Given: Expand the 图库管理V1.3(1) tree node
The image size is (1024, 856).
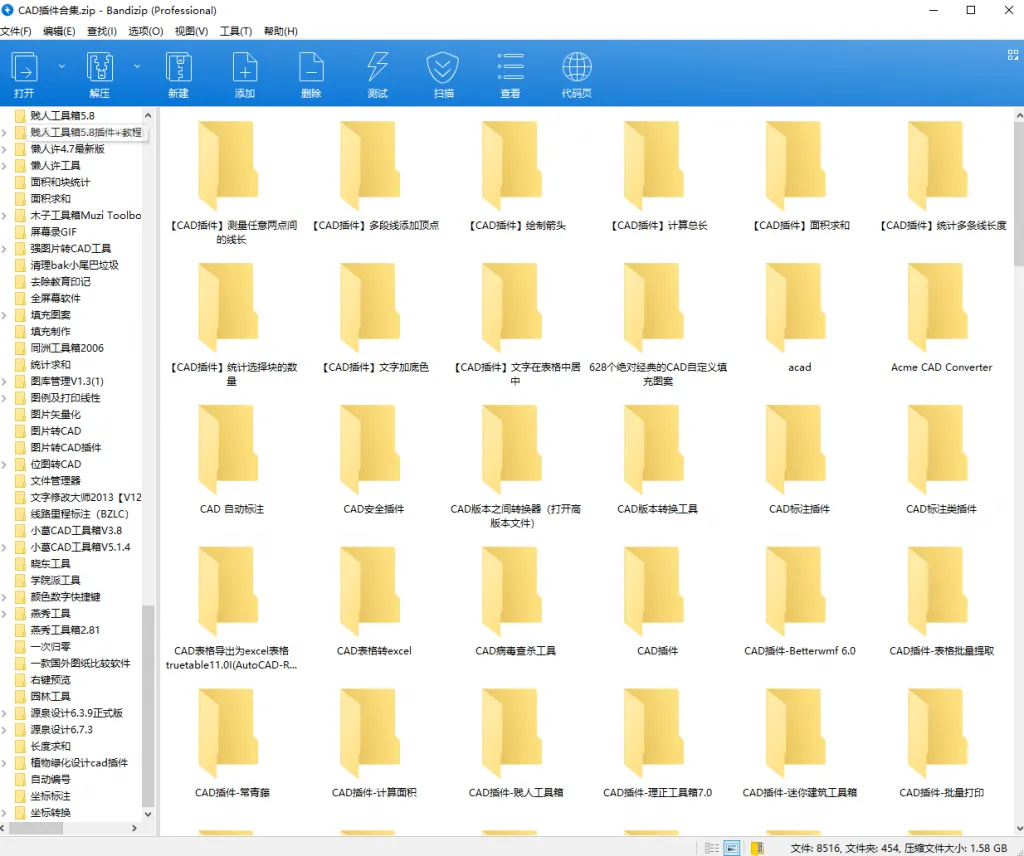Looking at the screenshot, I should (x=4, y=381).
